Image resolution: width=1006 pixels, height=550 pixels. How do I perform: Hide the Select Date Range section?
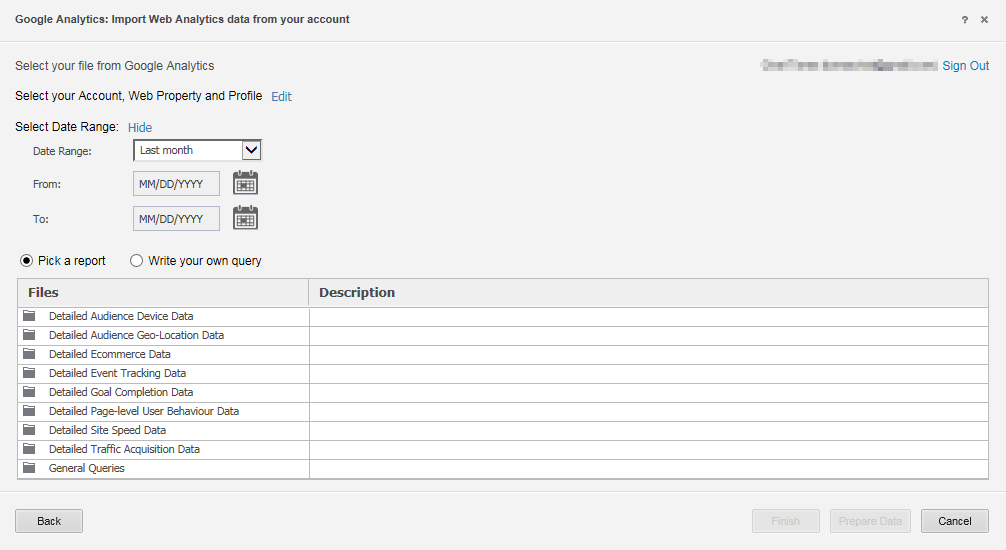(x=140, y=127)
